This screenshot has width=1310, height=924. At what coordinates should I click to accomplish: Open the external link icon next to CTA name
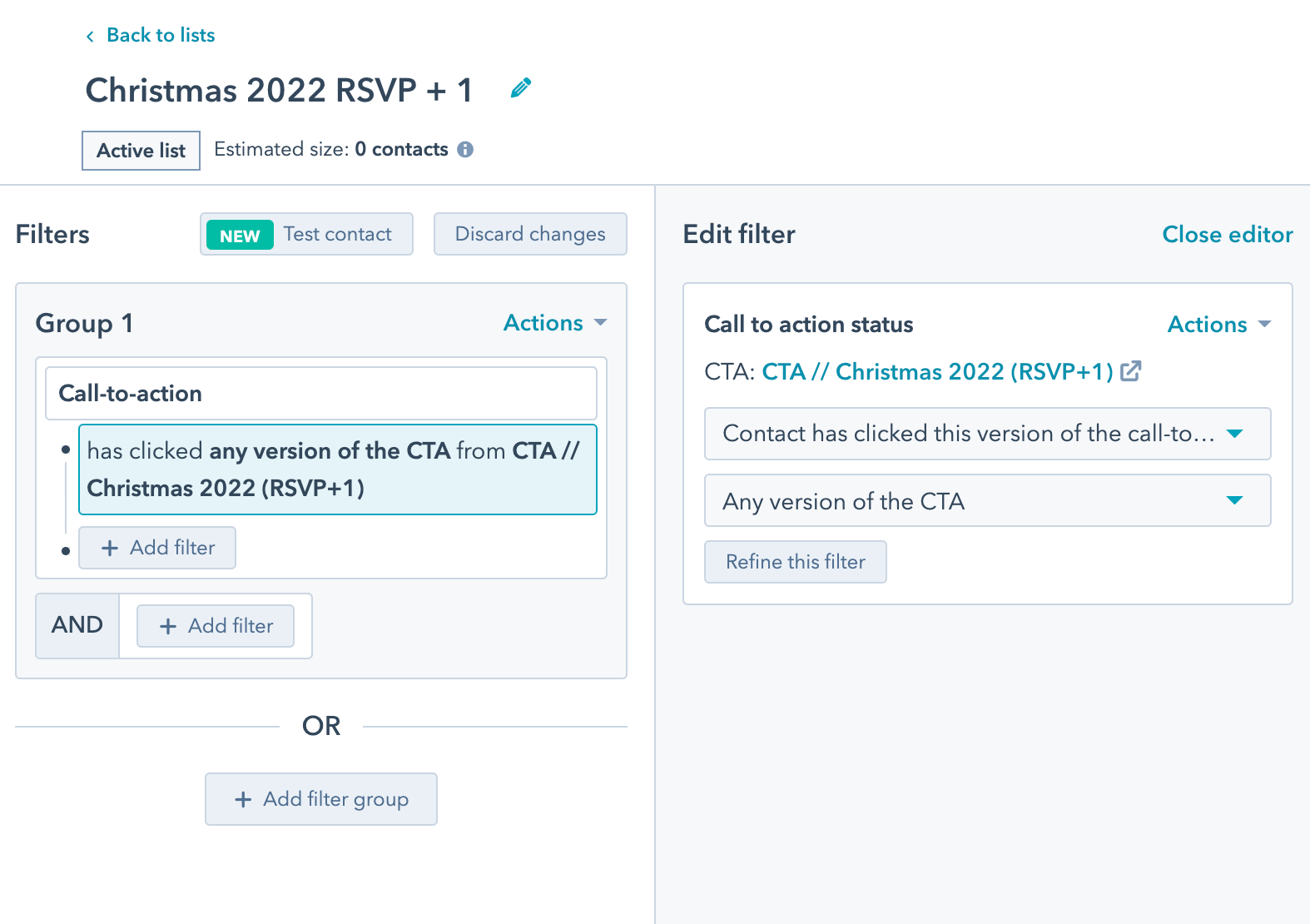(x=1130, y=371)
